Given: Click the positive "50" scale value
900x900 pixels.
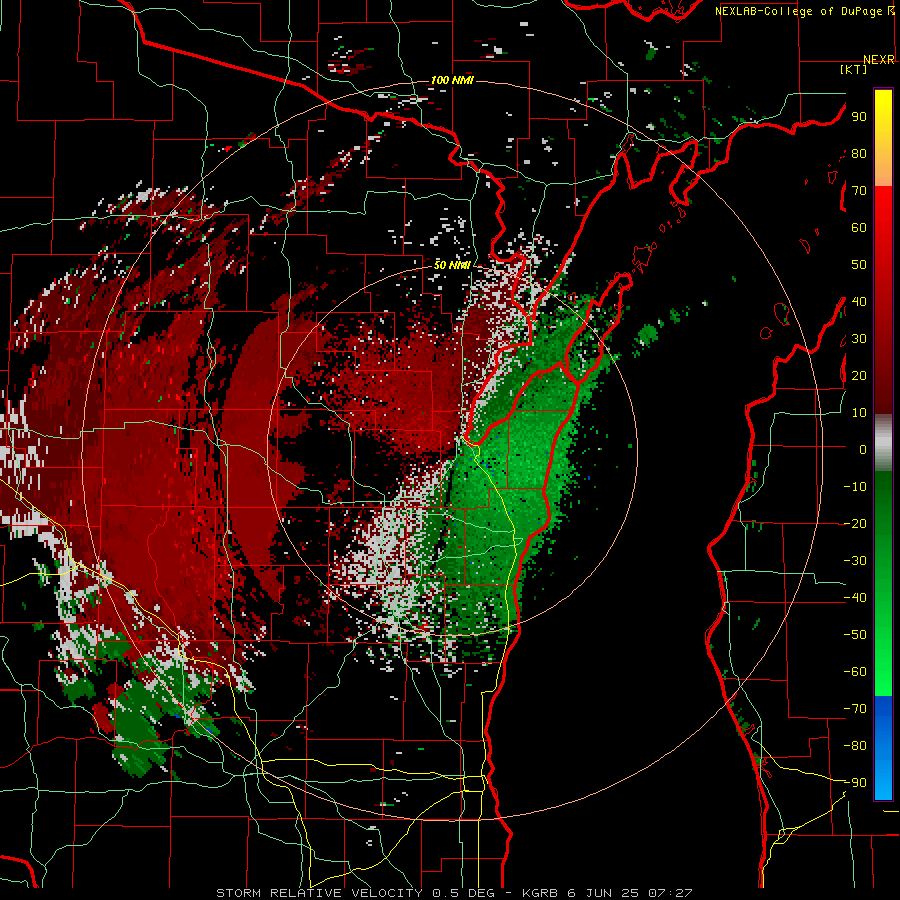Looking at the screenshot, I should point(859,265).
